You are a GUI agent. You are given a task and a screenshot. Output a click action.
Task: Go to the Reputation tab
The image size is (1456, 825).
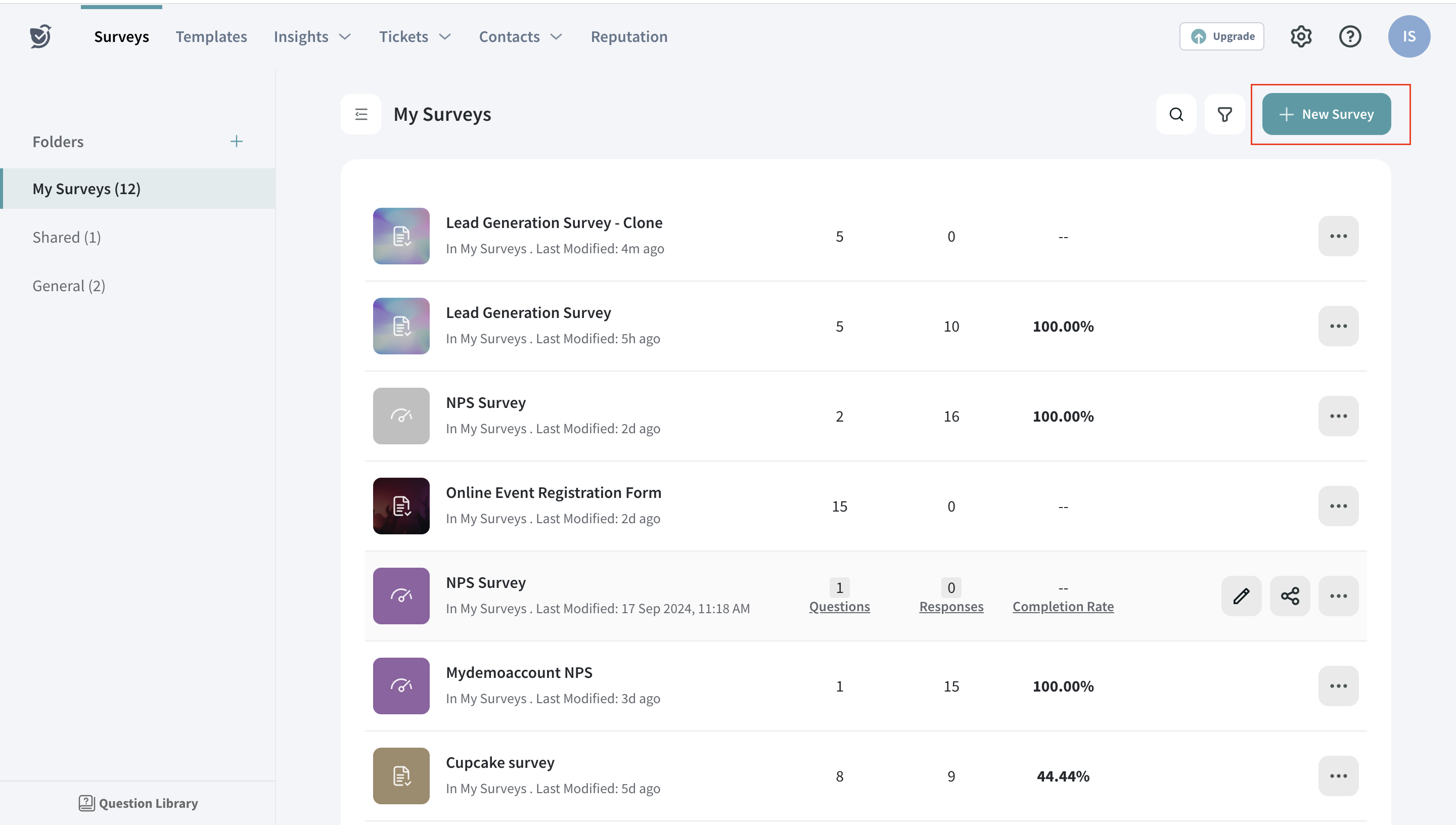point(629,36)
